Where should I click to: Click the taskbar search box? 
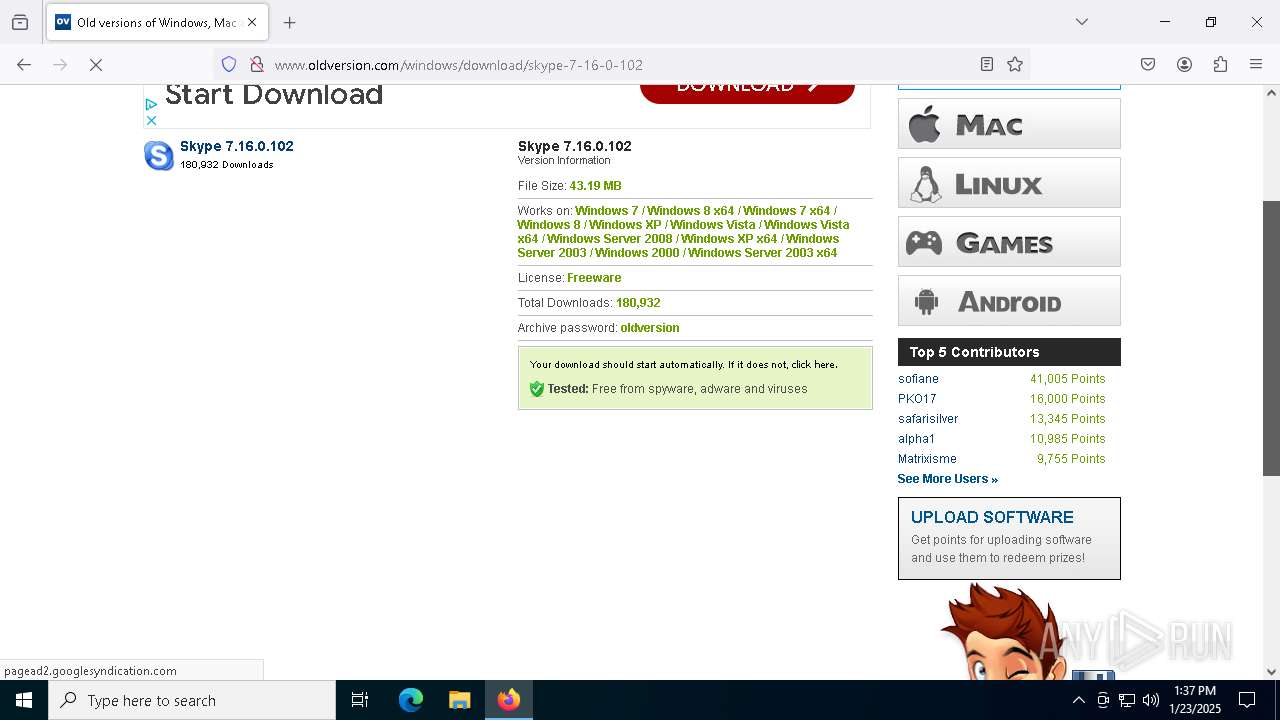pos(192,700)
